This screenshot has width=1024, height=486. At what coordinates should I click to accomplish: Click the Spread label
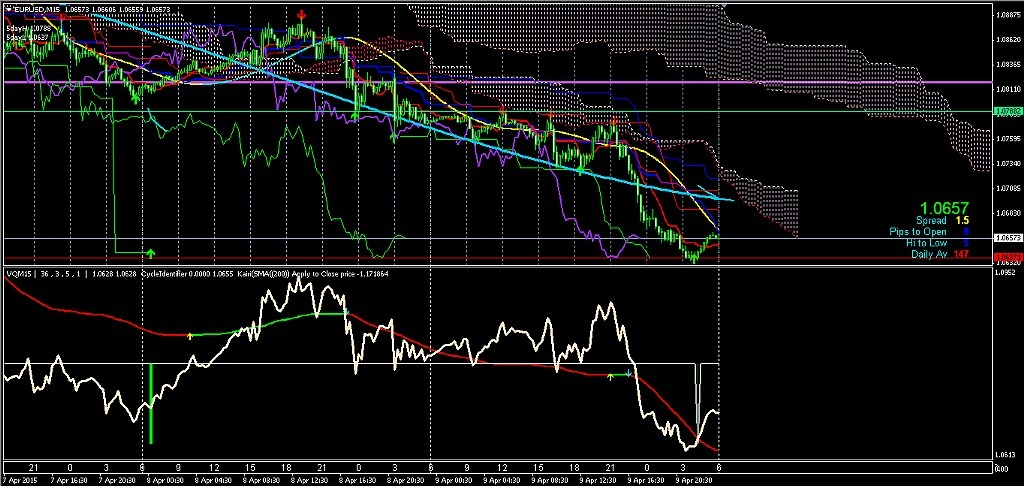932,221
